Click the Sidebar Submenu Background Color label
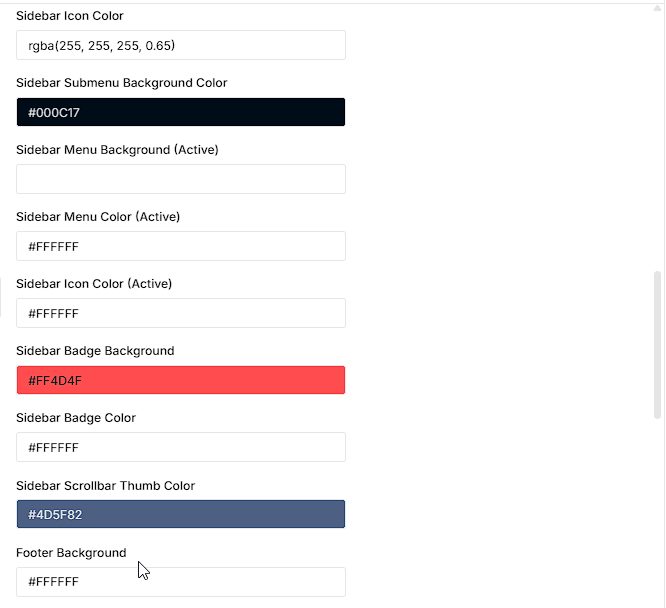This screenshot has width=666, height=608. click(121, 83)
